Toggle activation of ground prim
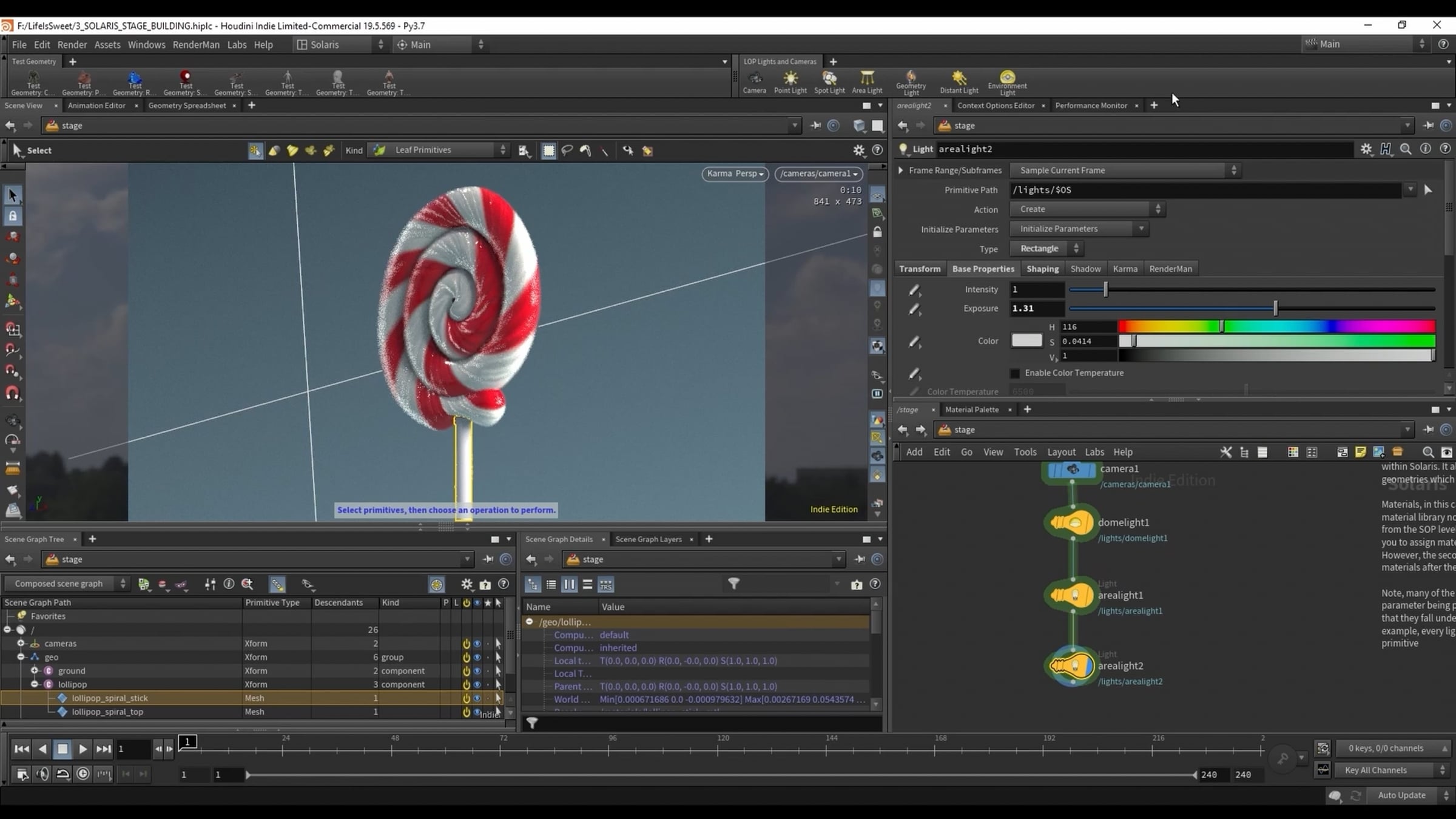 (x=467, y=671)
